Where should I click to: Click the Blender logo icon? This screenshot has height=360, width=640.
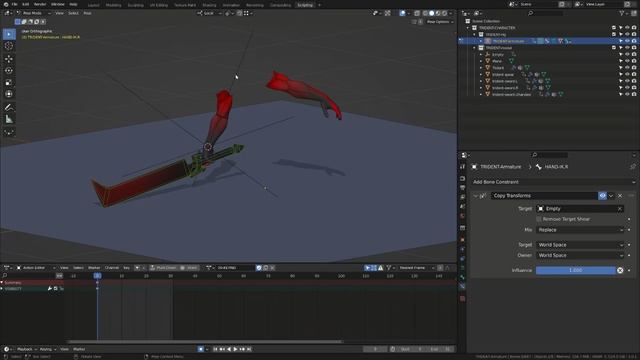(6, 4)
